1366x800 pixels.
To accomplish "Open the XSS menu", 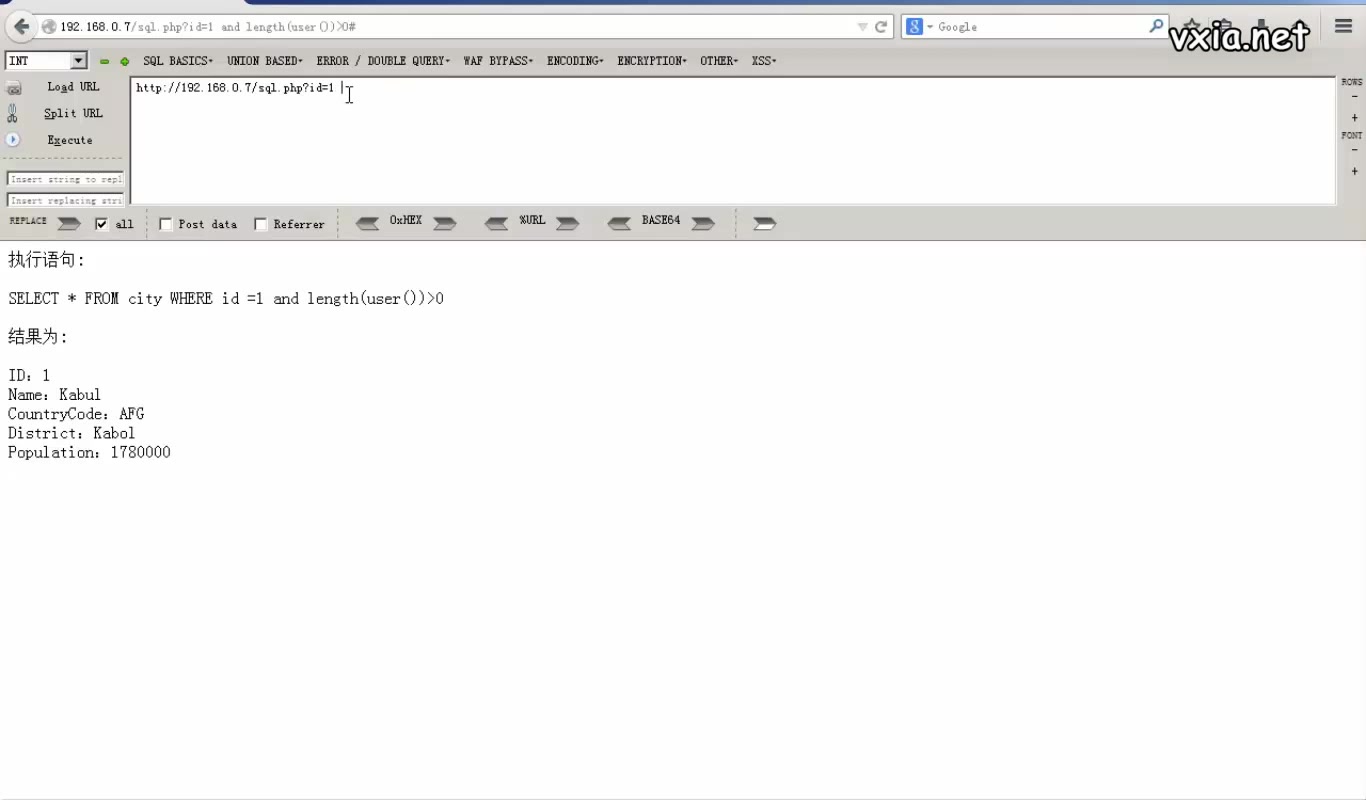I will click(764, 61).
